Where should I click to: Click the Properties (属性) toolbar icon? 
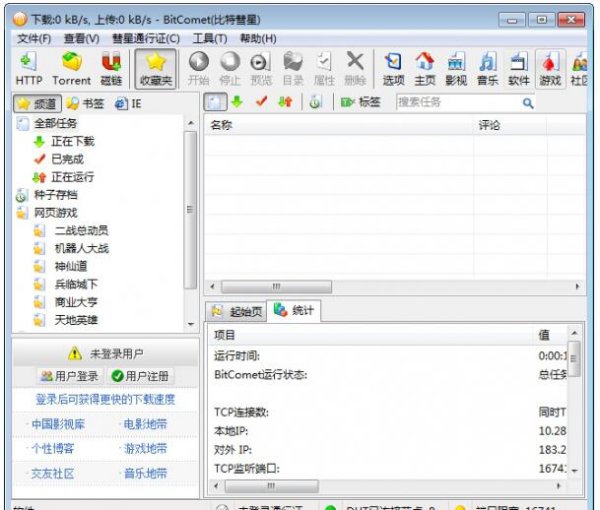click(x=324, y=69)
